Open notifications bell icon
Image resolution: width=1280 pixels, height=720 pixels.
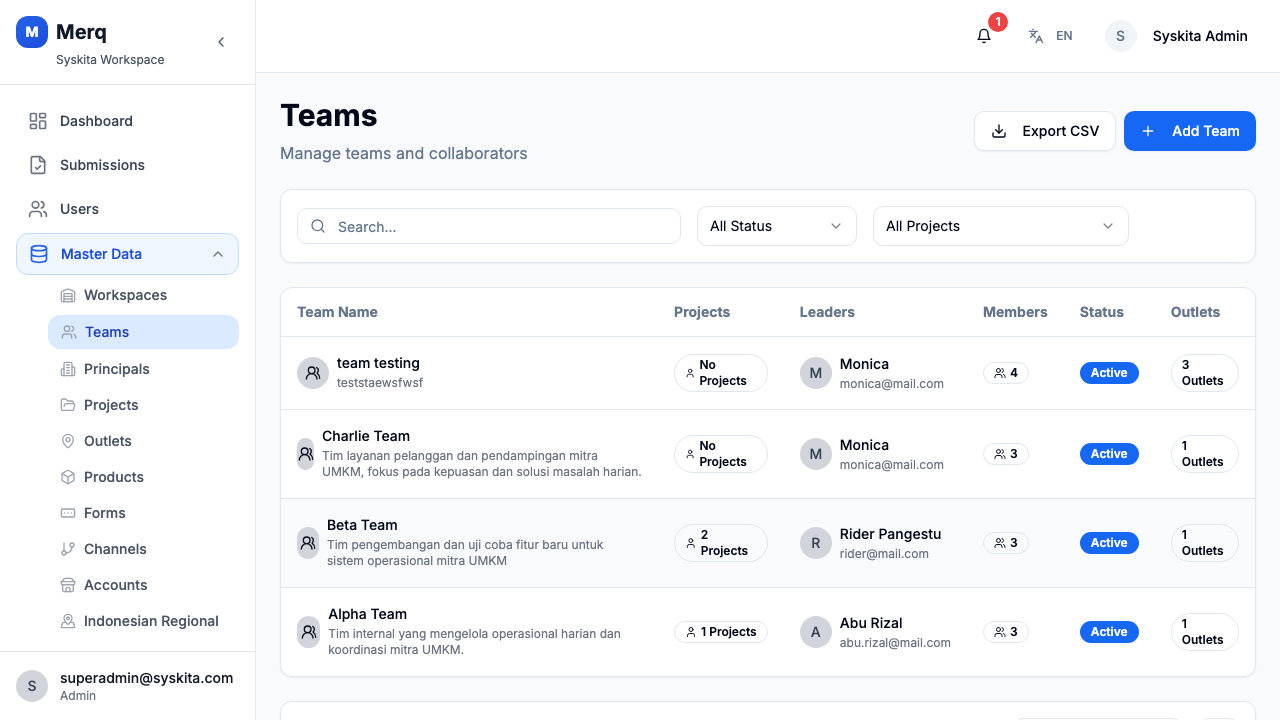[x=984, y=36]
